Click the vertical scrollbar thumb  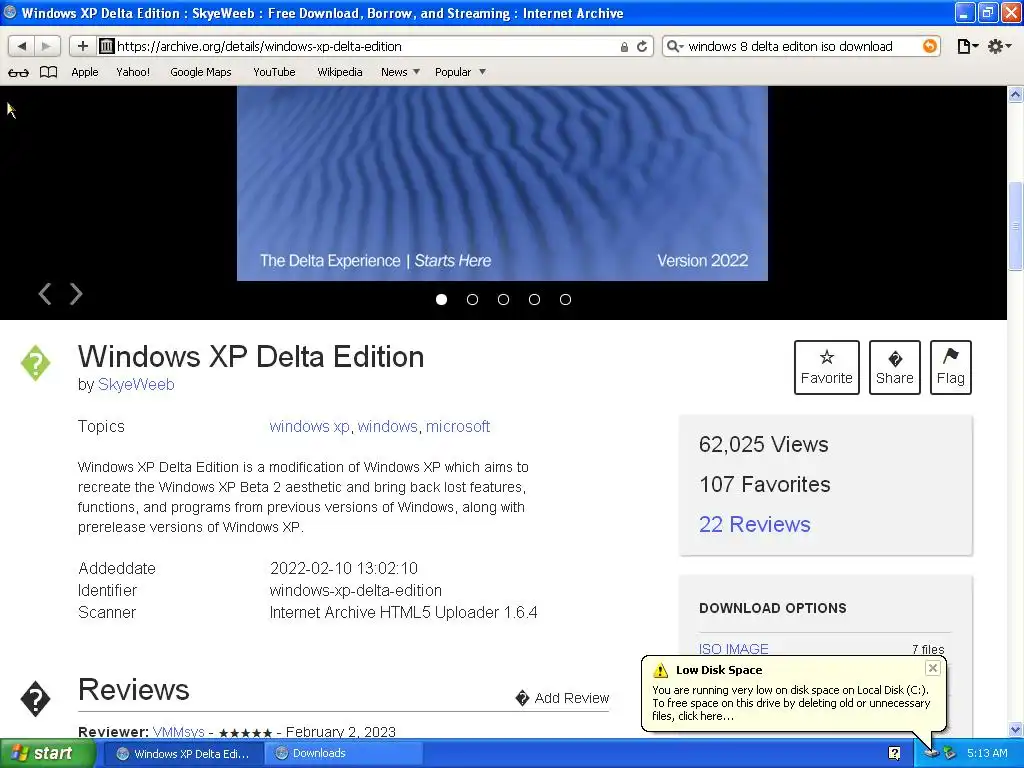[x=1016, y=225]
